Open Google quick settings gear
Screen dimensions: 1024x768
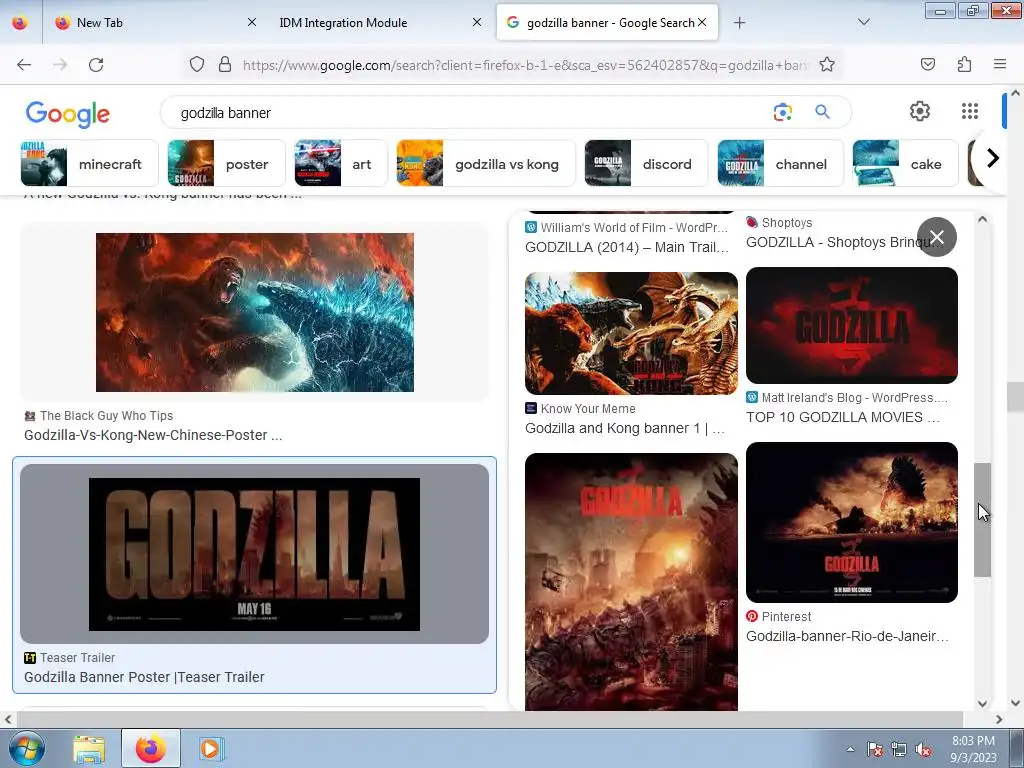pyautogui.click(x=920, y=111)
